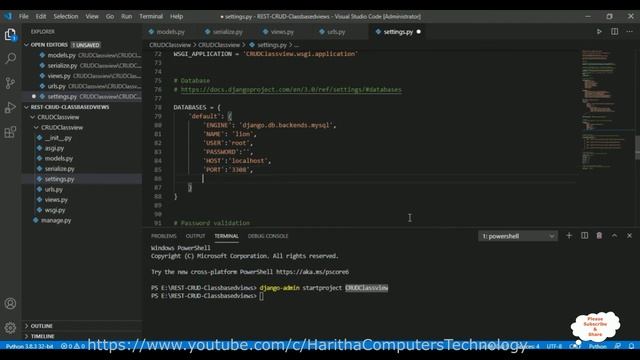The height and width of the screenshot is (360, 640).
Task: Open the Selection menu
Action: [x=66, y=16]
